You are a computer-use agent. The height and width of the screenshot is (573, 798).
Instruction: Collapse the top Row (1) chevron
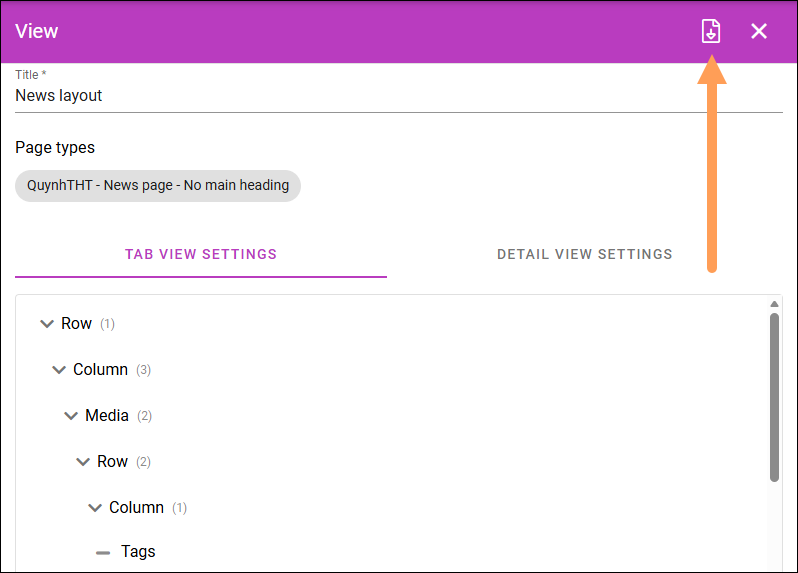[47, 324]
